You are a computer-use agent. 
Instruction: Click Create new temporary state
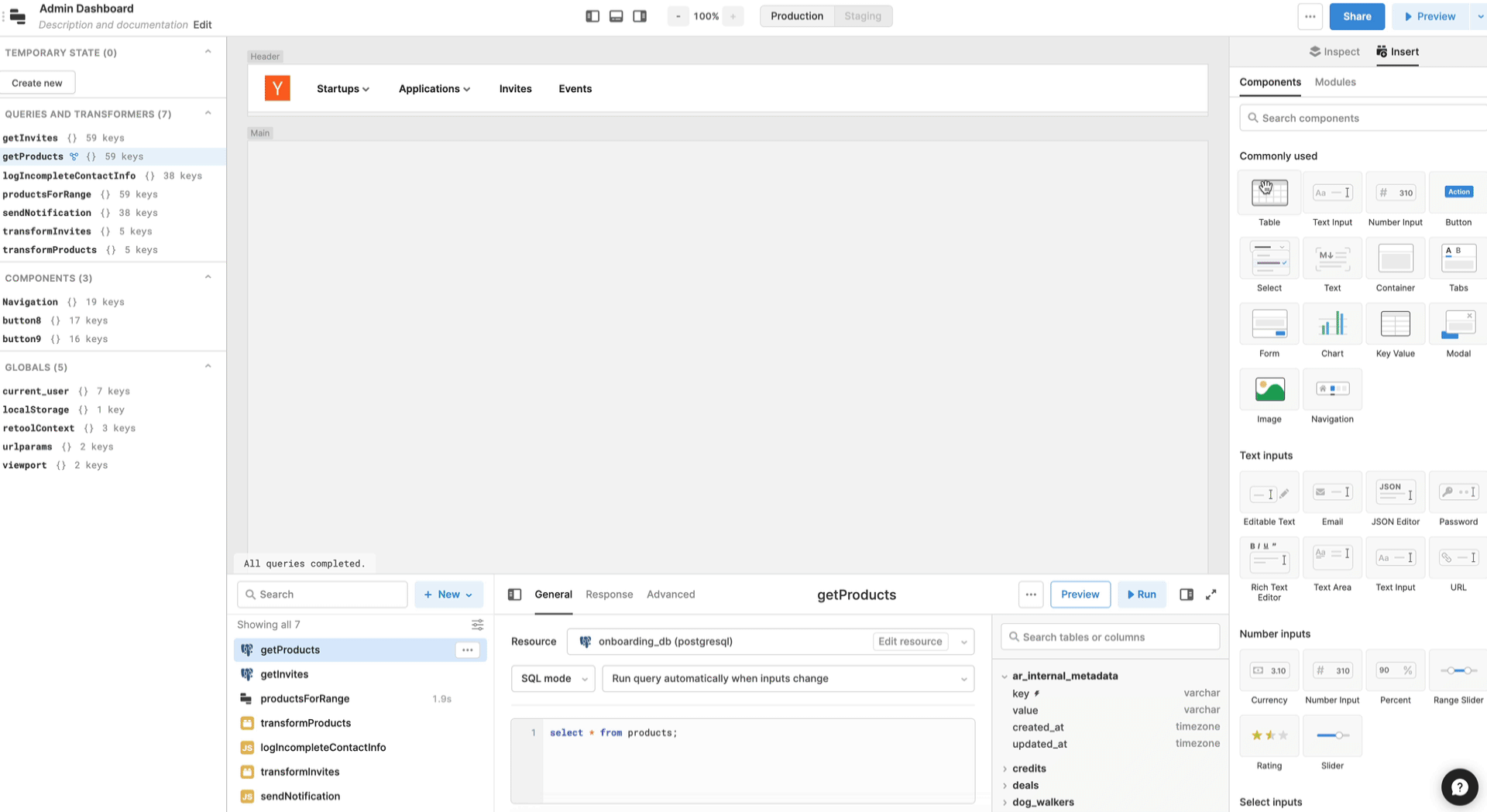[x=37, y=83]
